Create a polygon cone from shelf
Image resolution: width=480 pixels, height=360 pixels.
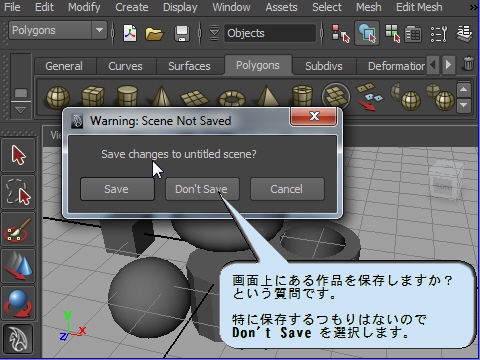tap(162, 96)
